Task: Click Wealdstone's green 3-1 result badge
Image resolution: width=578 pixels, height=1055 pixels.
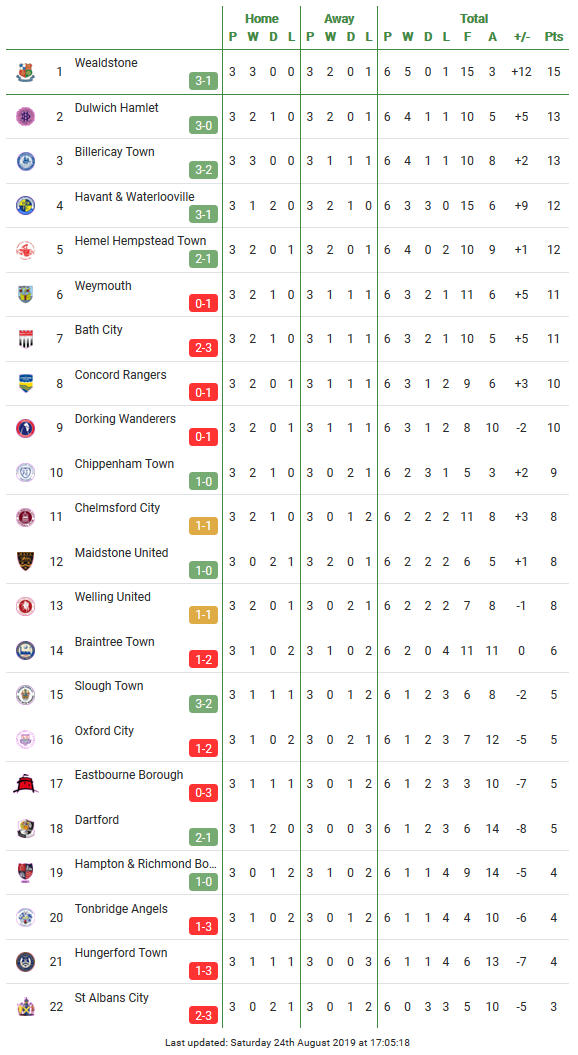Action: tap(203, 81)
